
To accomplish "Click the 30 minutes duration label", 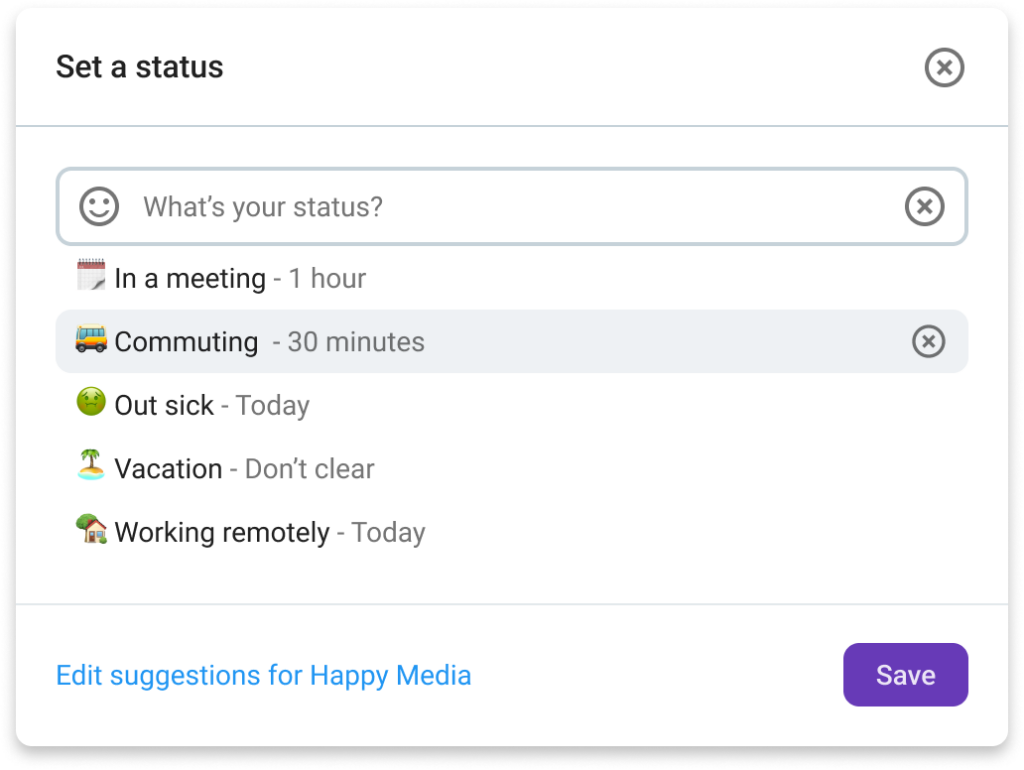I will tap(355, 342).
